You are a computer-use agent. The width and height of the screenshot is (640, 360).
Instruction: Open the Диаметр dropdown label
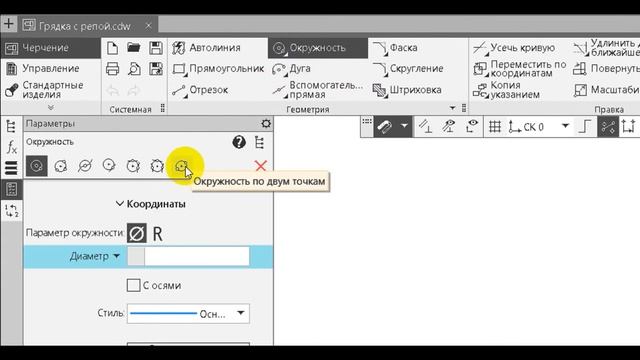pos(95,256)
